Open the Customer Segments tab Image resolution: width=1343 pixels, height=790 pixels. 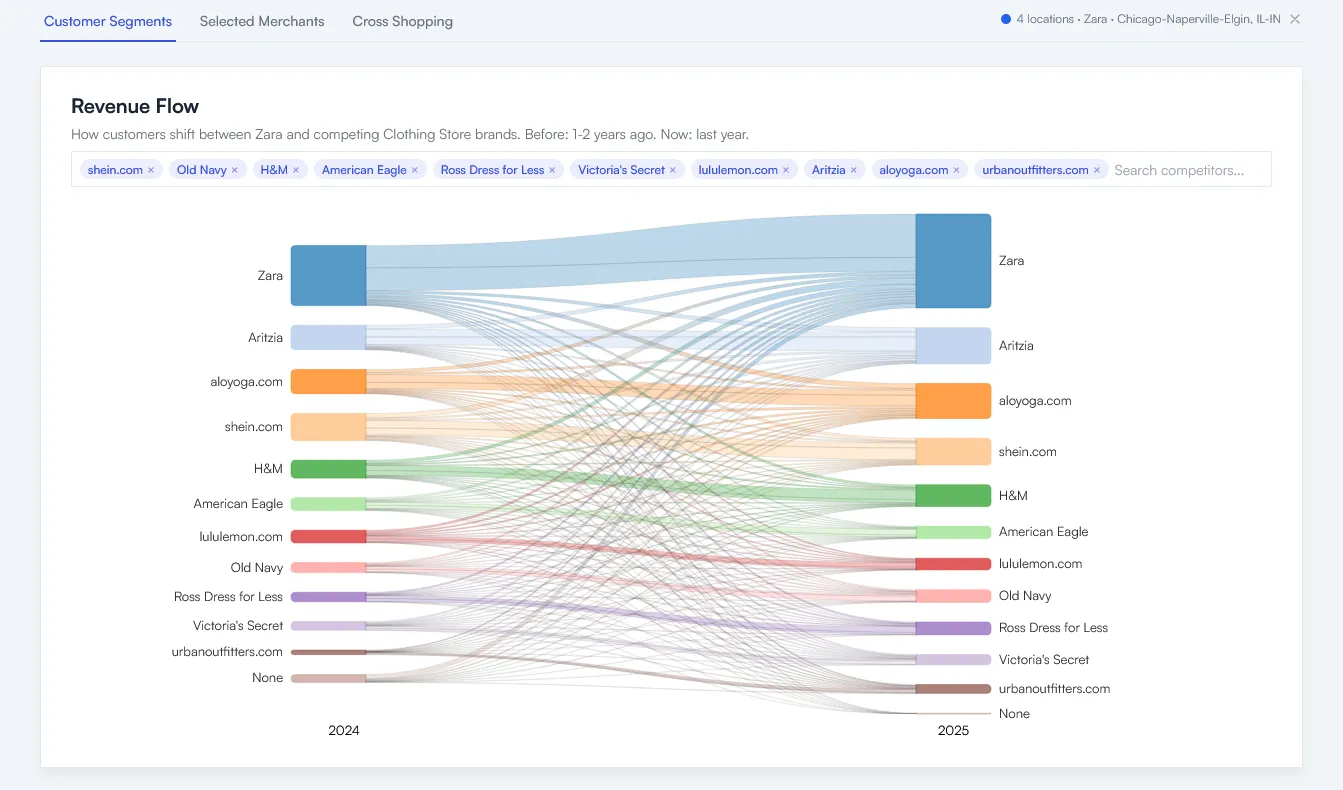pos(108,21)
